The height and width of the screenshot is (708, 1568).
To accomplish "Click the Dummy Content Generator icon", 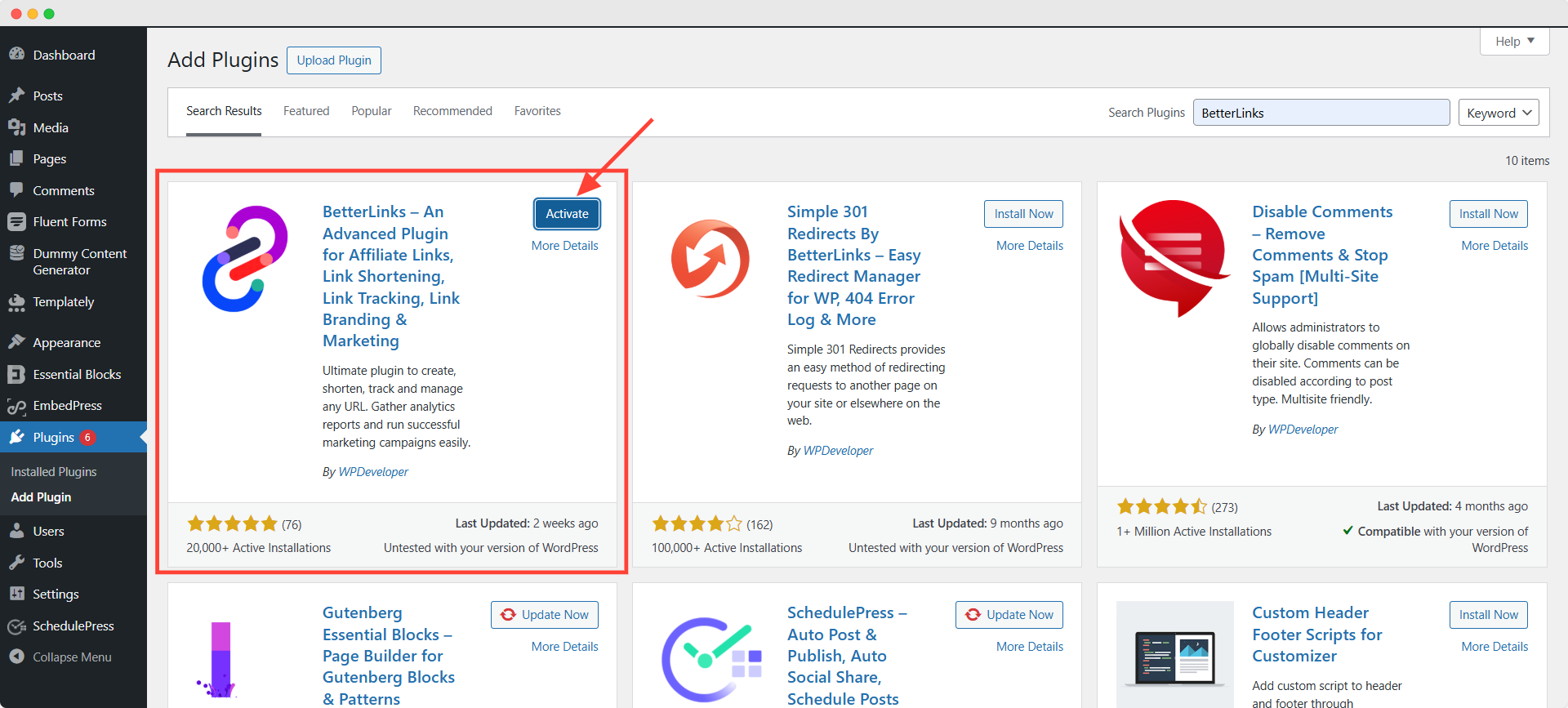I will click(16, 253).
